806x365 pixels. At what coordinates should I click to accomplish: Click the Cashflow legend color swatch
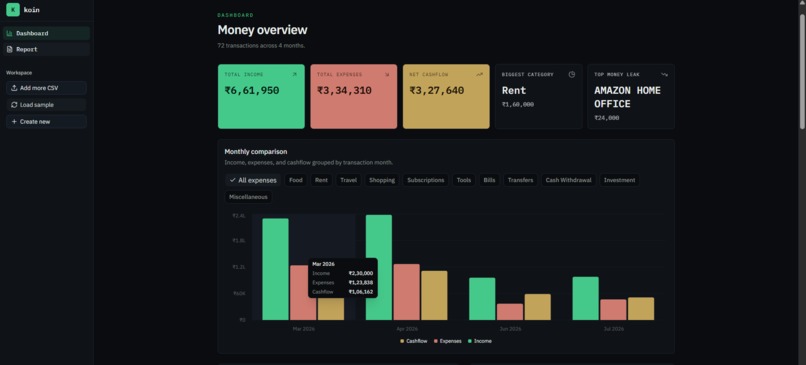coord(402,341)
